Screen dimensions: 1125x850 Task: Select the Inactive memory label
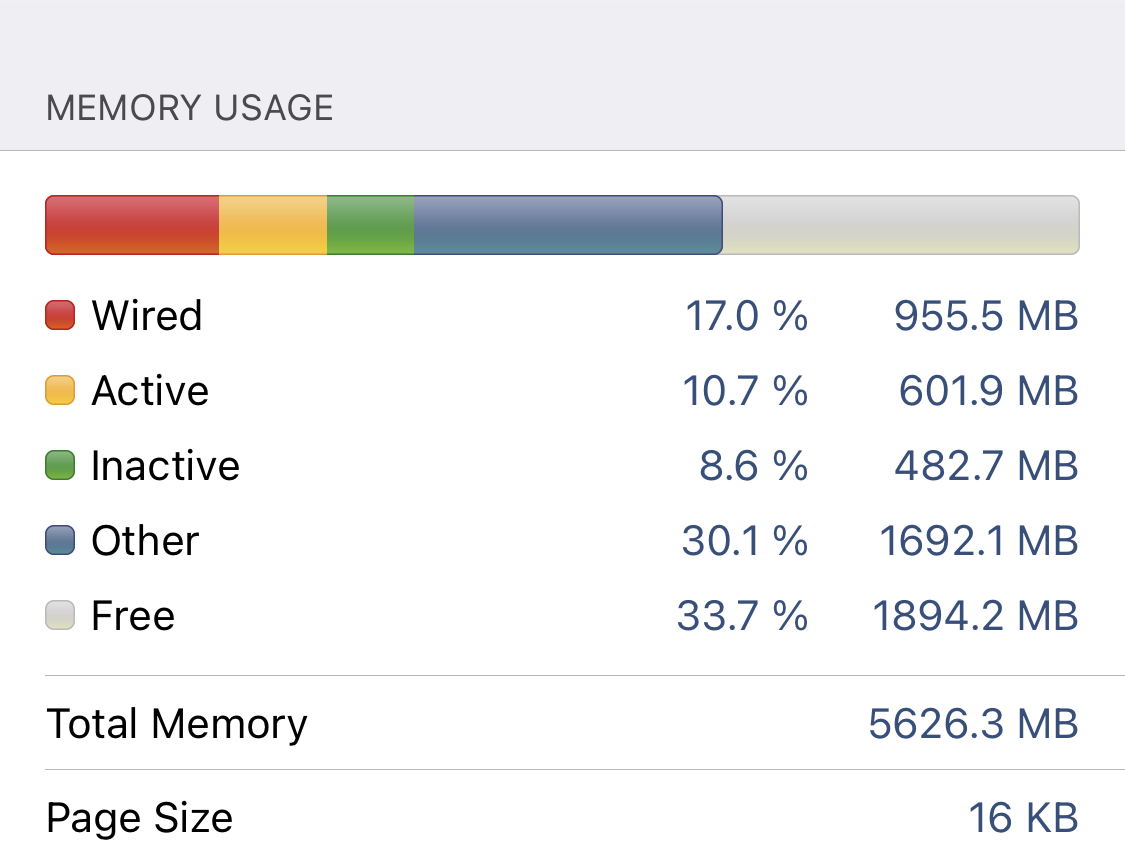pos(165,465)
